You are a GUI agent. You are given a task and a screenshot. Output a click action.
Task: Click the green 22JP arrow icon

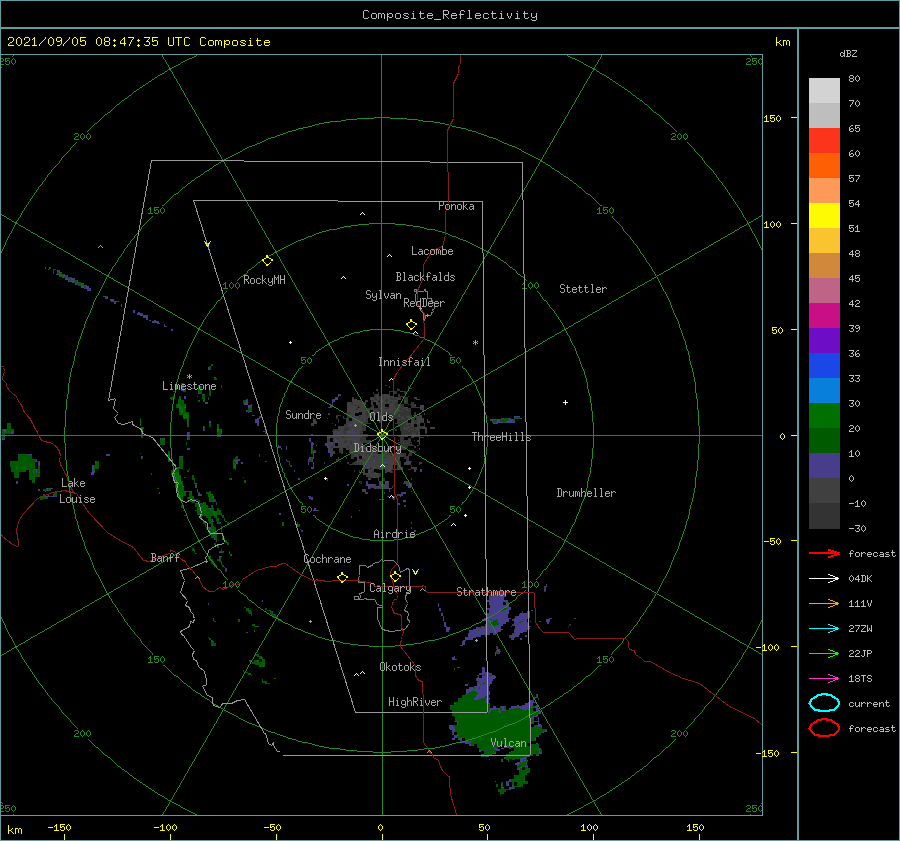coord(824,653)
